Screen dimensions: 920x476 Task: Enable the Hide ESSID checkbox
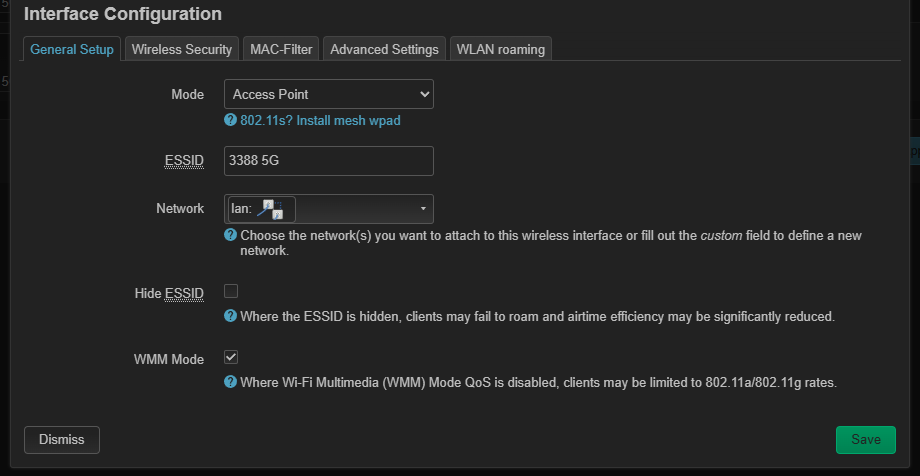tap(231, 291)
